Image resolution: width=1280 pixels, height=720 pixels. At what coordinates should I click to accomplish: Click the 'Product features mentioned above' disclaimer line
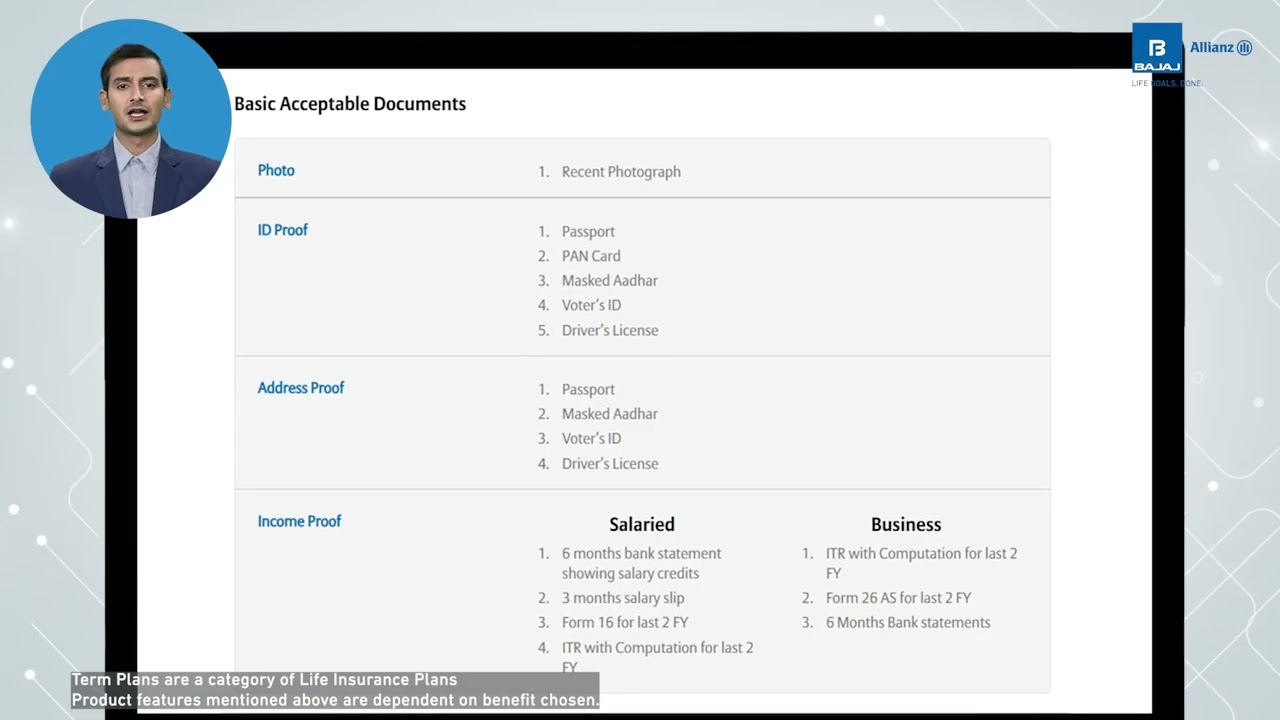[x=335, y=700]
